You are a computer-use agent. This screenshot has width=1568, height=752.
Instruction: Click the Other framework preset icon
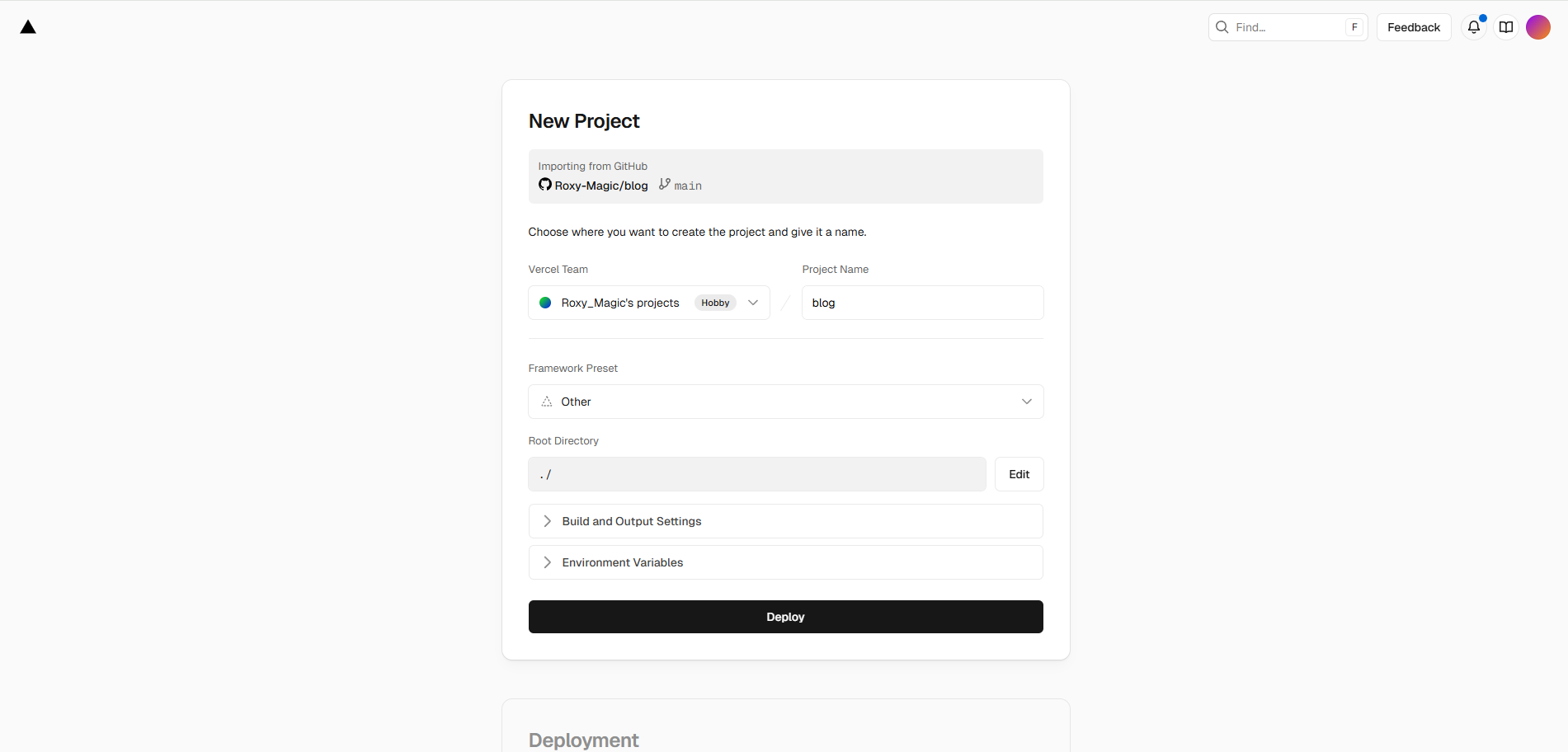(x=547, y=402)
